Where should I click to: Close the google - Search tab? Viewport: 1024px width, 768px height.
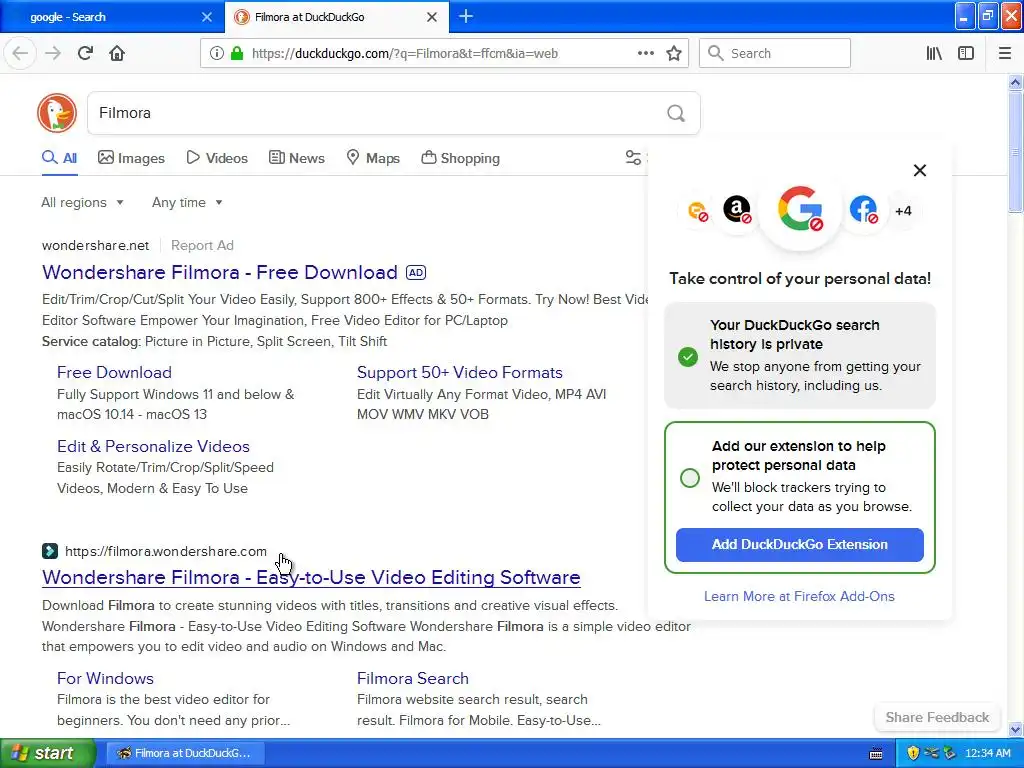(207, 17)
